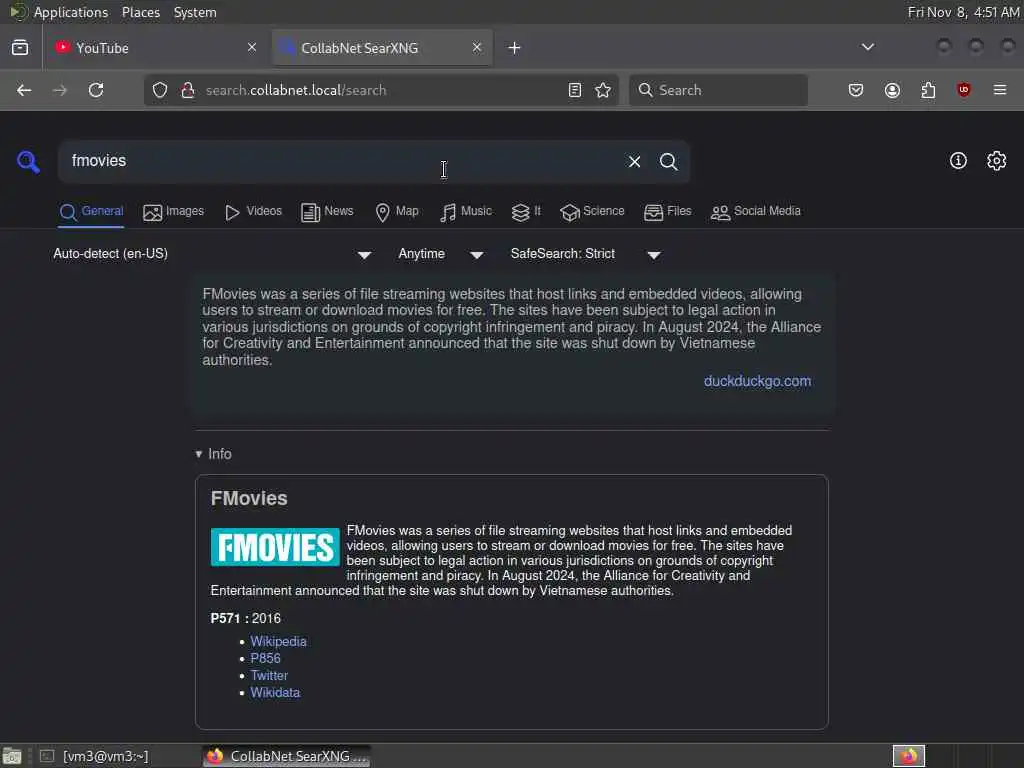1024x768 pixels.
Task: Switch to Social Media category
Action: [756, 212]
